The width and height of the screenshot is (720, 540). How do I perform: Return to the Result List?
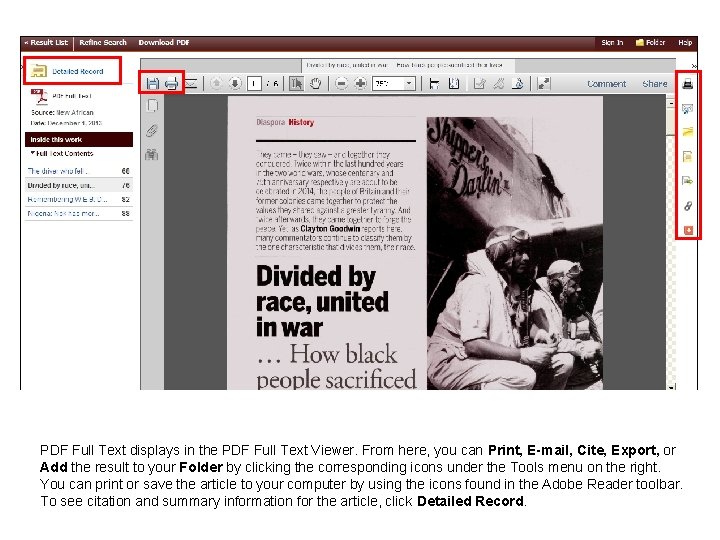46,42
